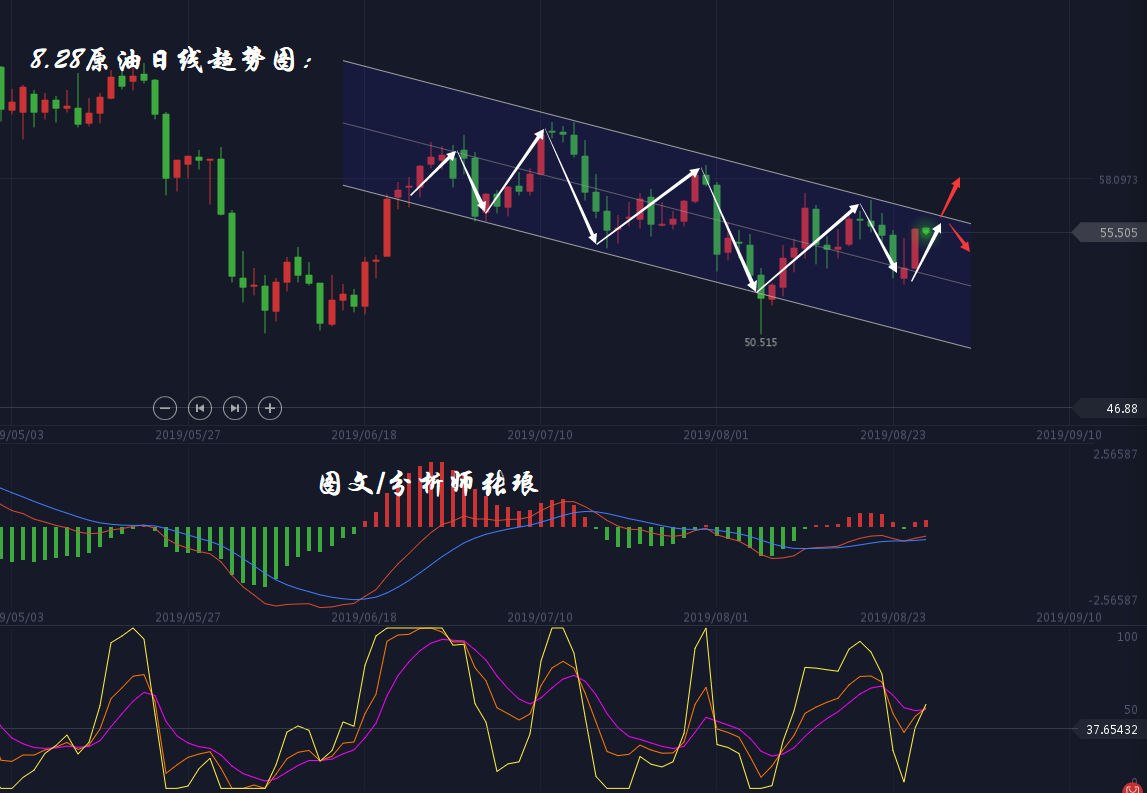Click the 58.0973 price level label
The image size is (1147, 793).
coord(1117,180)
